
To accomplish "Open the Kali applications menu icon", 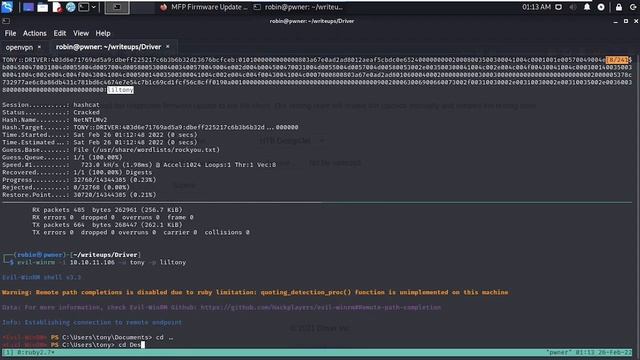I will [x=7, y=7].
